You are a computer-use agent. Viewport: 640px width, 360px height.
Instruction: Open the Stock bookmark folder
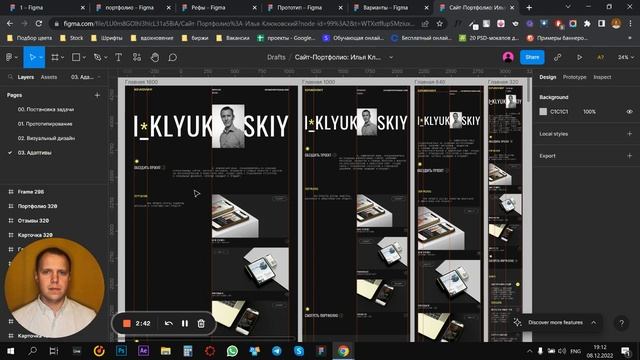[x=71, y=38]
